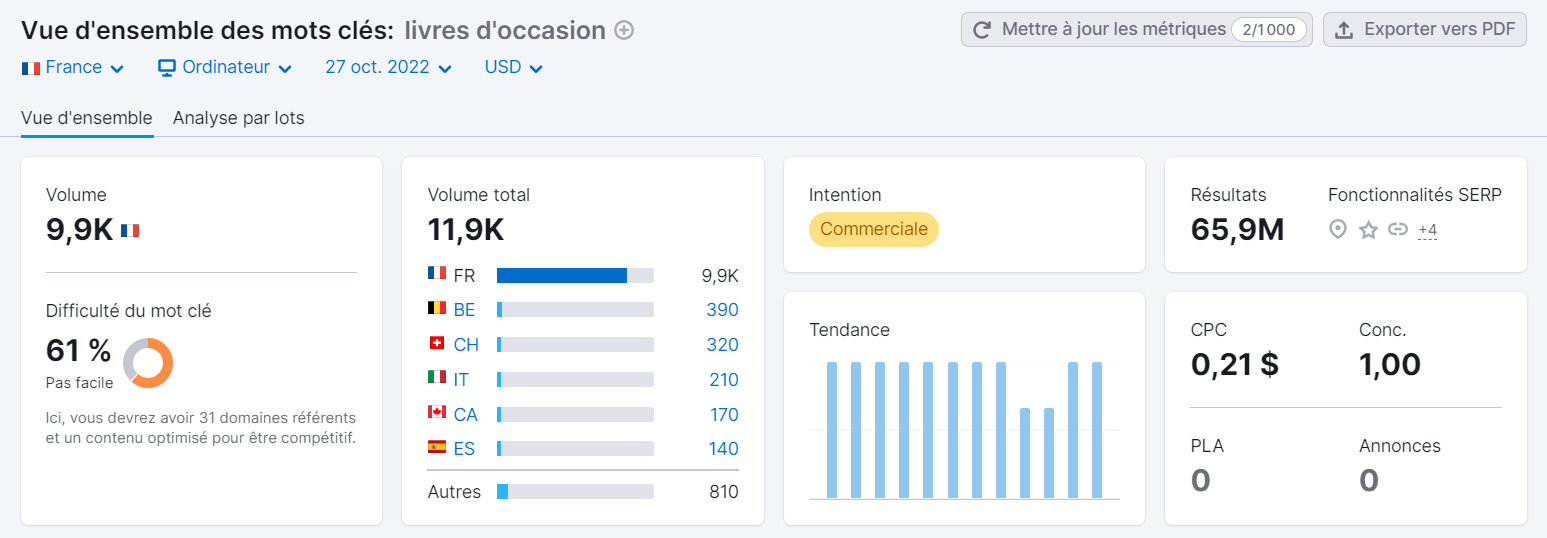
Task: Open the 27 oct. 2022 date dropdown
Action: pos(388,68)
